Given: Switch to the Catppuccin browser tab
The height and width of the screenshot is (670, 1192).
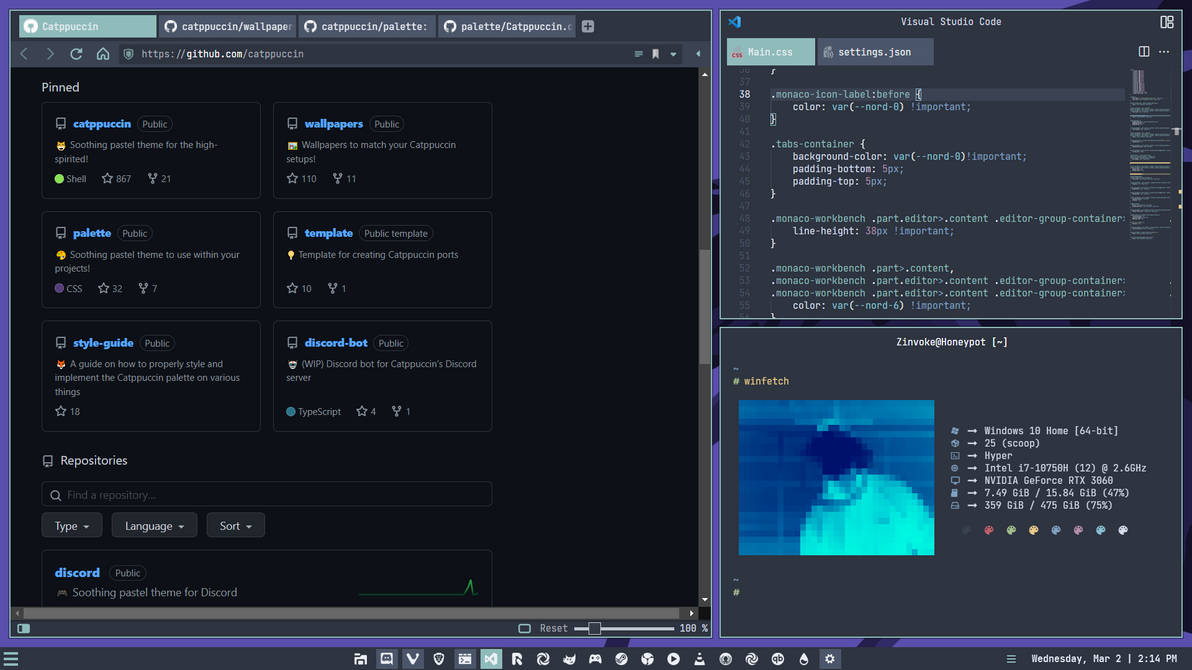Looking at the screenshot, I should coord(87,27).
